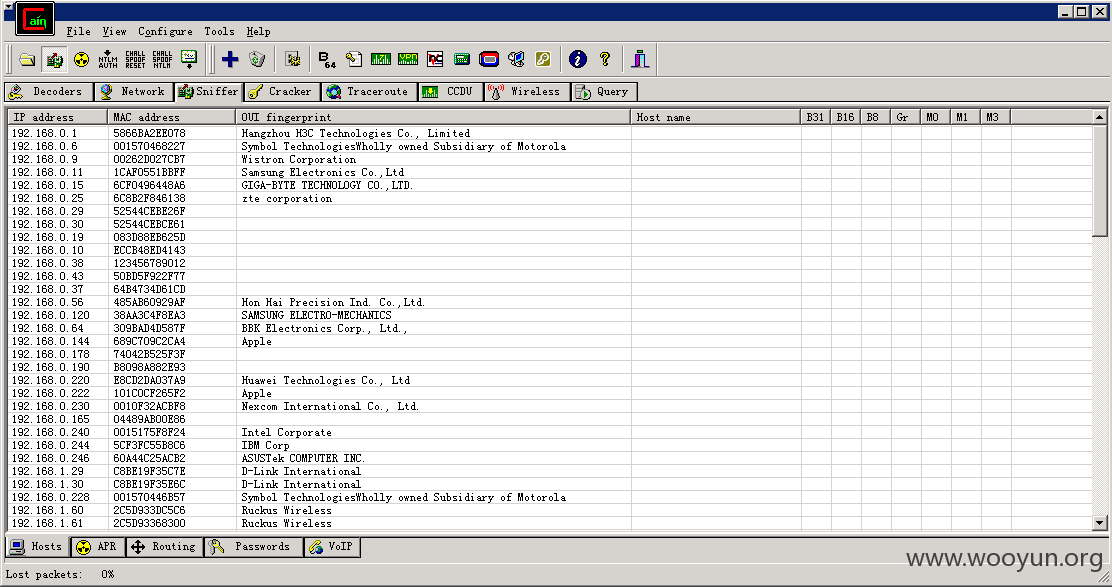This screenshot has height=587, width=1112.
Task: Switch to the Traceroute tab
Action: (x=369, y=91)
